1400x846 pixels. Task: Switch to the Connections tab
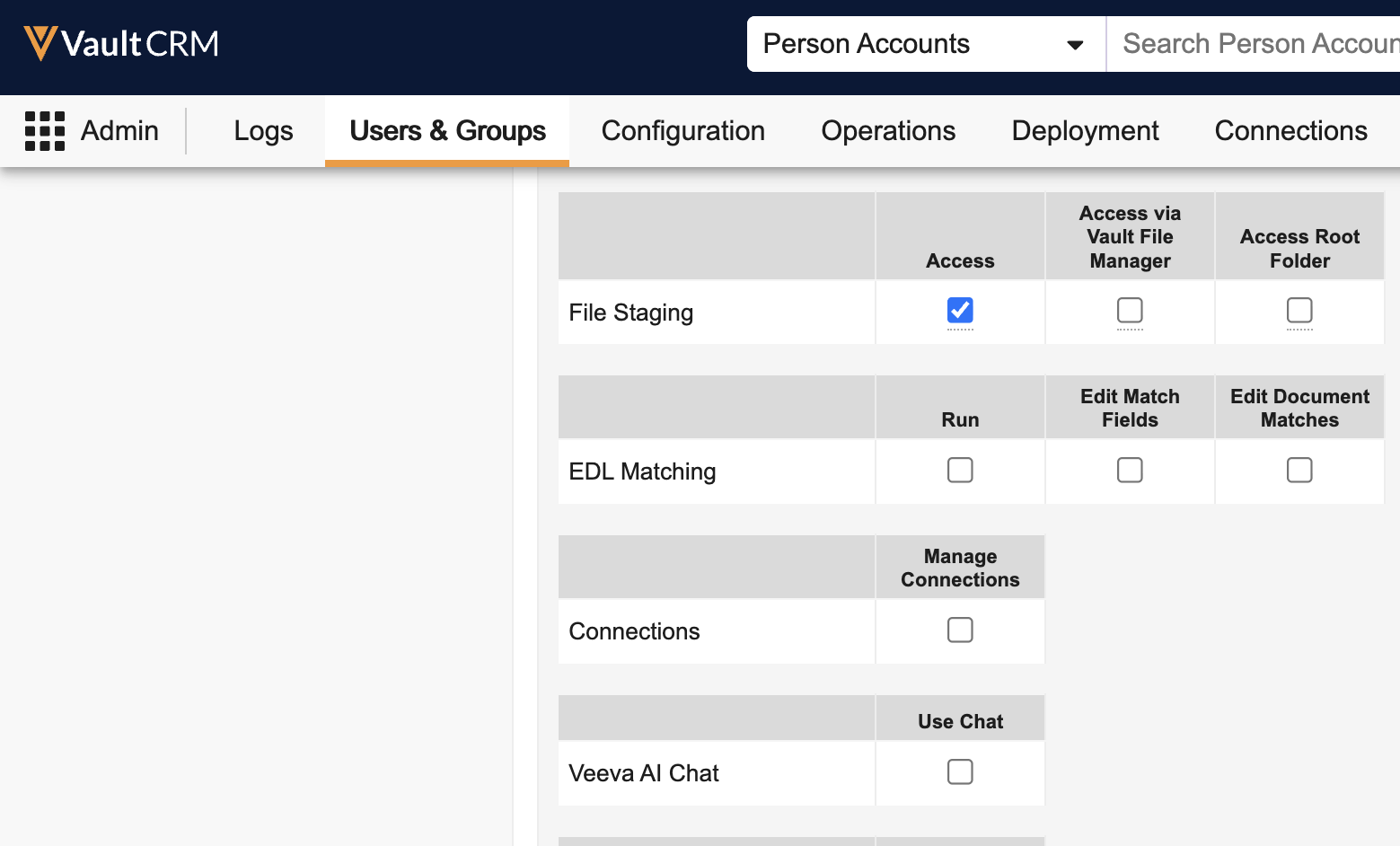tap(1290, 131)
